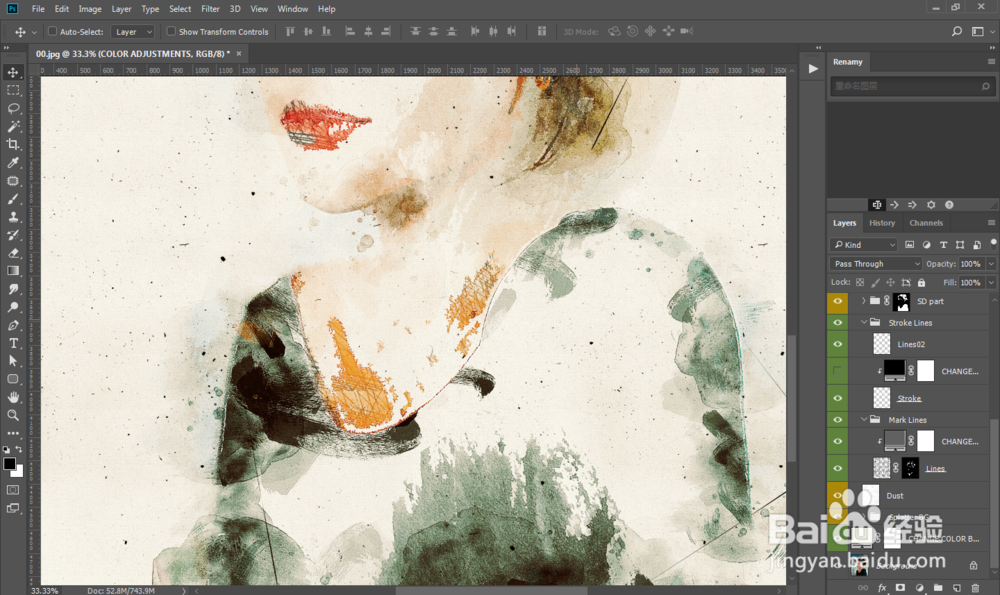Open the Pass Through blend mode dropdown
Screen dimensions: 1000x595
point(876,263)
